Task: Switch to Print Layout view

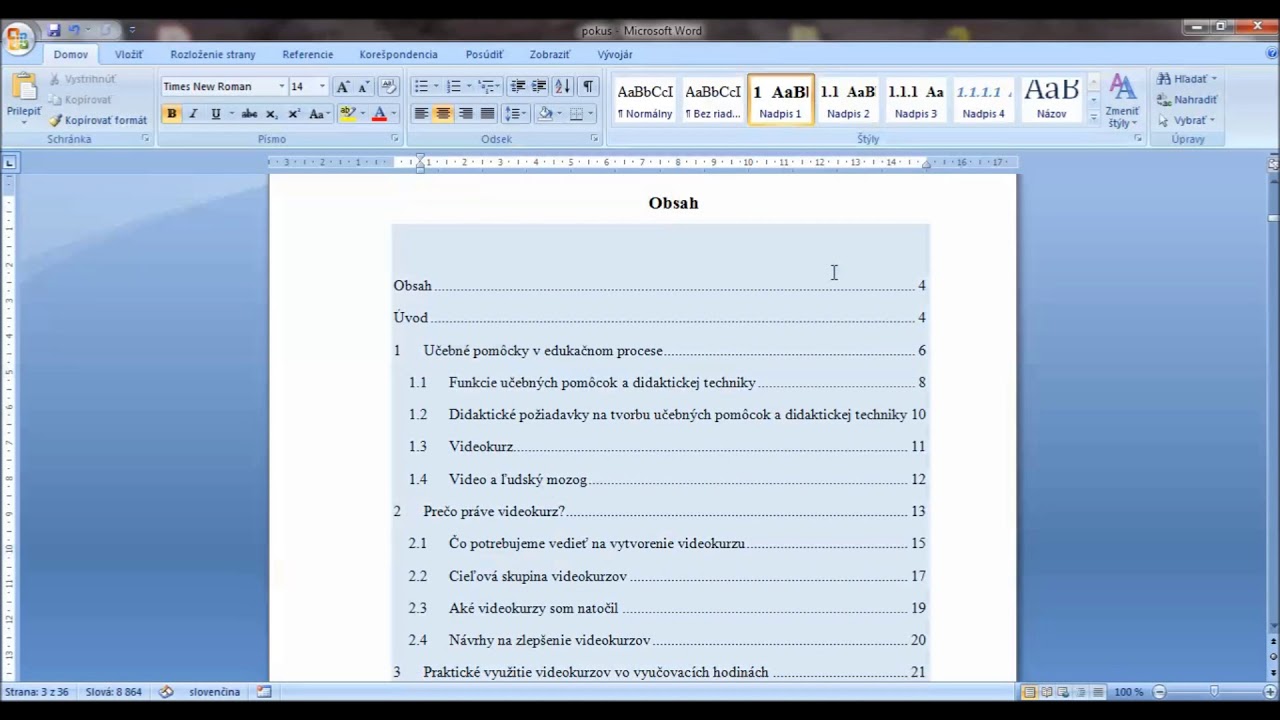Action: pyautogui.click(x=1029, y=692)
